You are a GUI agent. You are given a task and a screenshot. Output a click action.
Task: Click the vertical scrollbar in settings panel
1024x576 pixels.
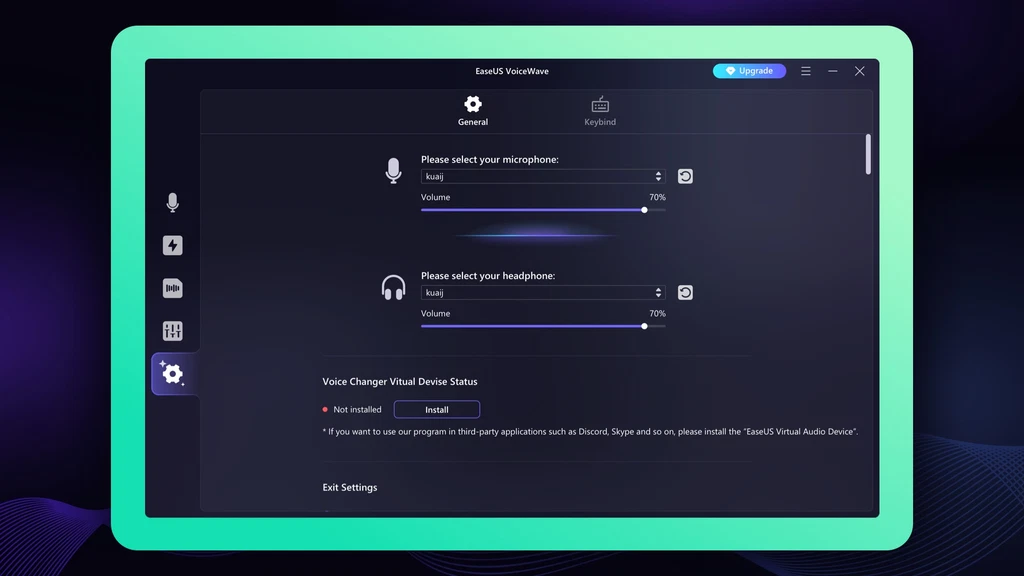(868, 155)
